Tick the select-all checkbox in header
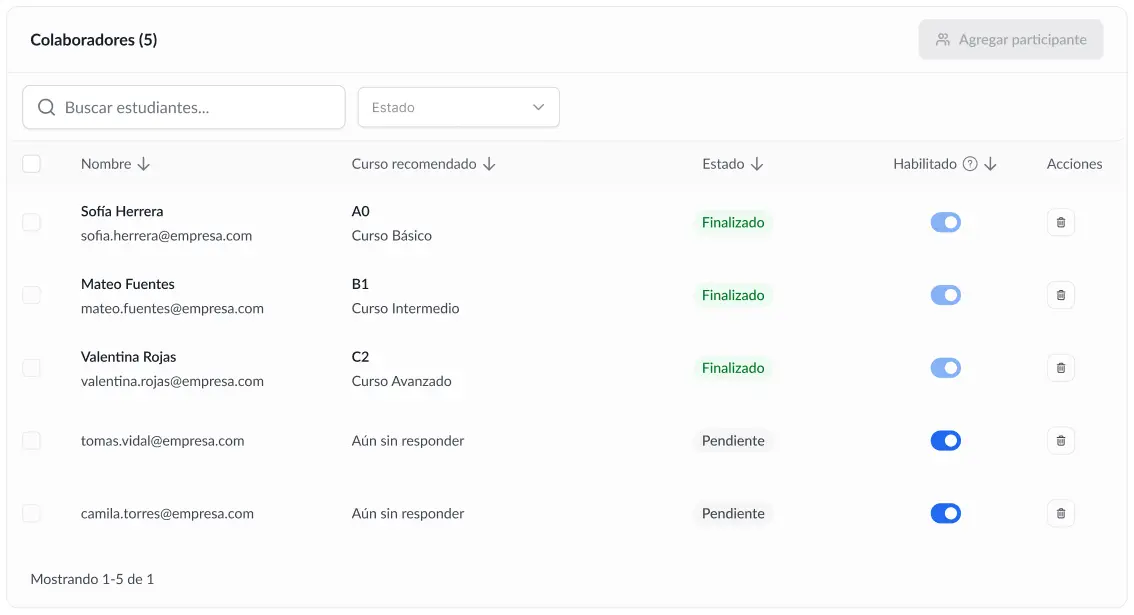1134x615 pixels. point(31,164)
